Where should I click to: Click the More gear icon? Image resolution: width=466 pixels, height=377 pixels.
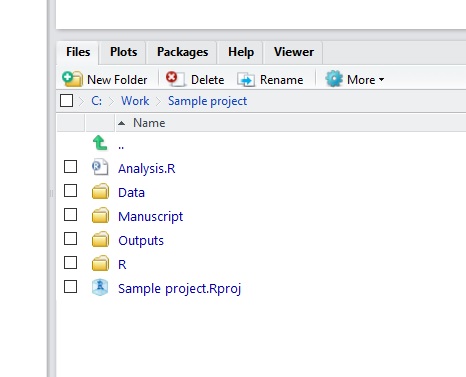pos(334,79)
